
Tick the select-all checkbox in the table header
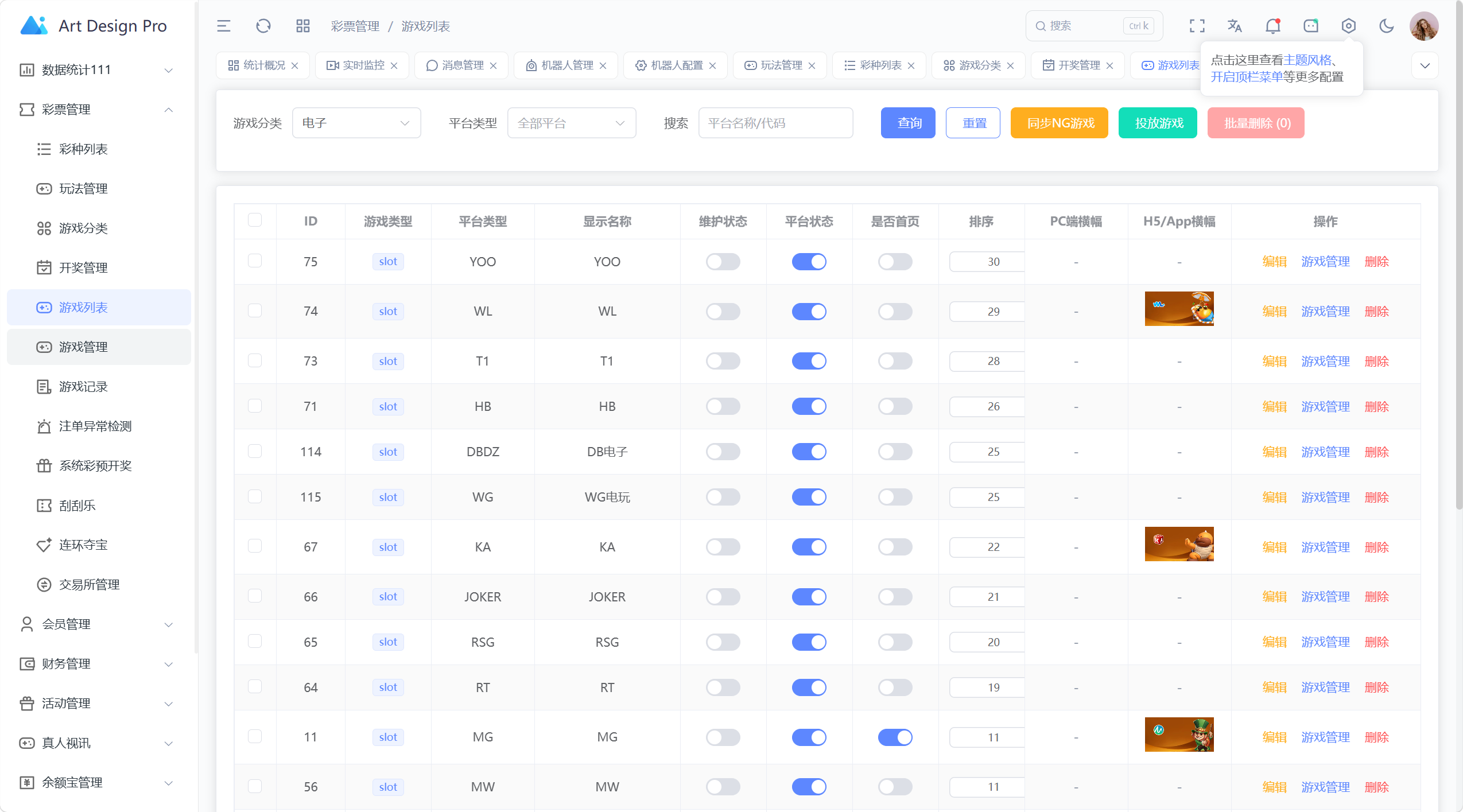(x=255, y=220)
